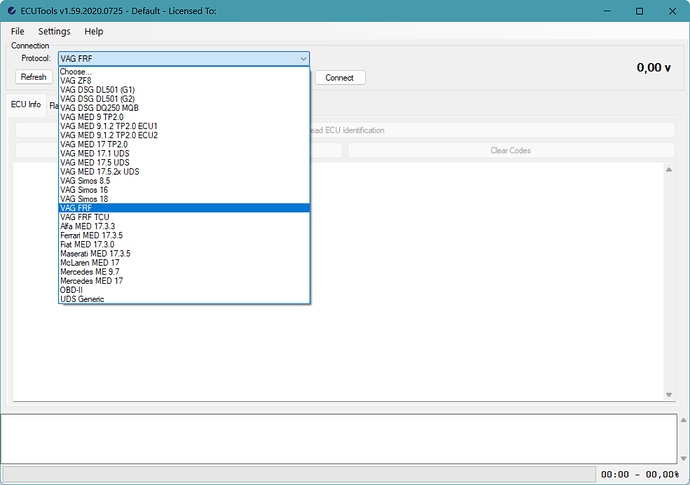The image size is (690, 485).
Task: Click the ECU info scrollbar up arrow
Action: pyautogui.click(x=669, y=169)
